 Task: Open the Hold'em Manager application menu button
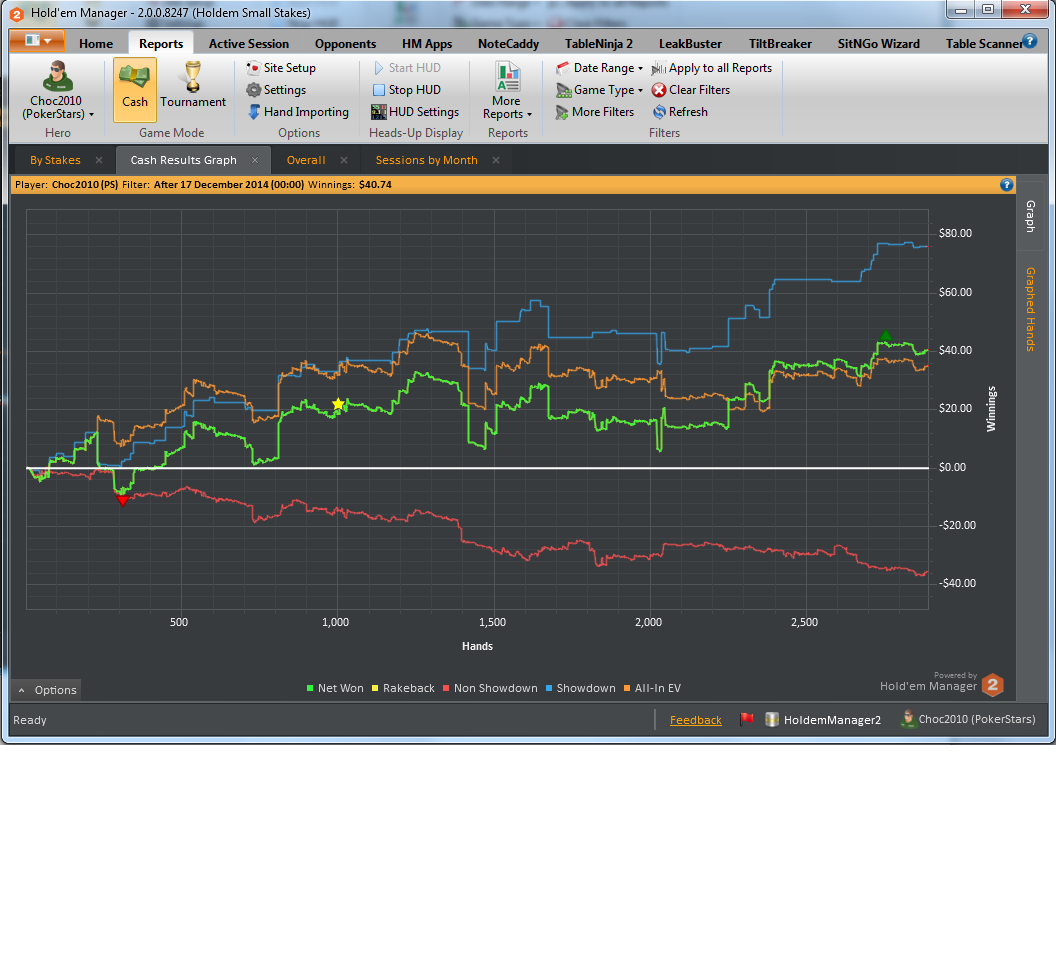pos(37,41)
